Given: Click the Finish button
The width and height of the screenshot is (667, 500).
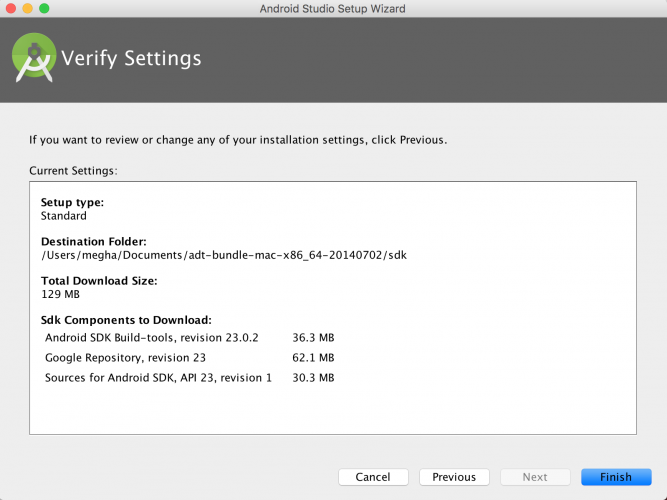Looking at the screenshot, I should (616, 477).
